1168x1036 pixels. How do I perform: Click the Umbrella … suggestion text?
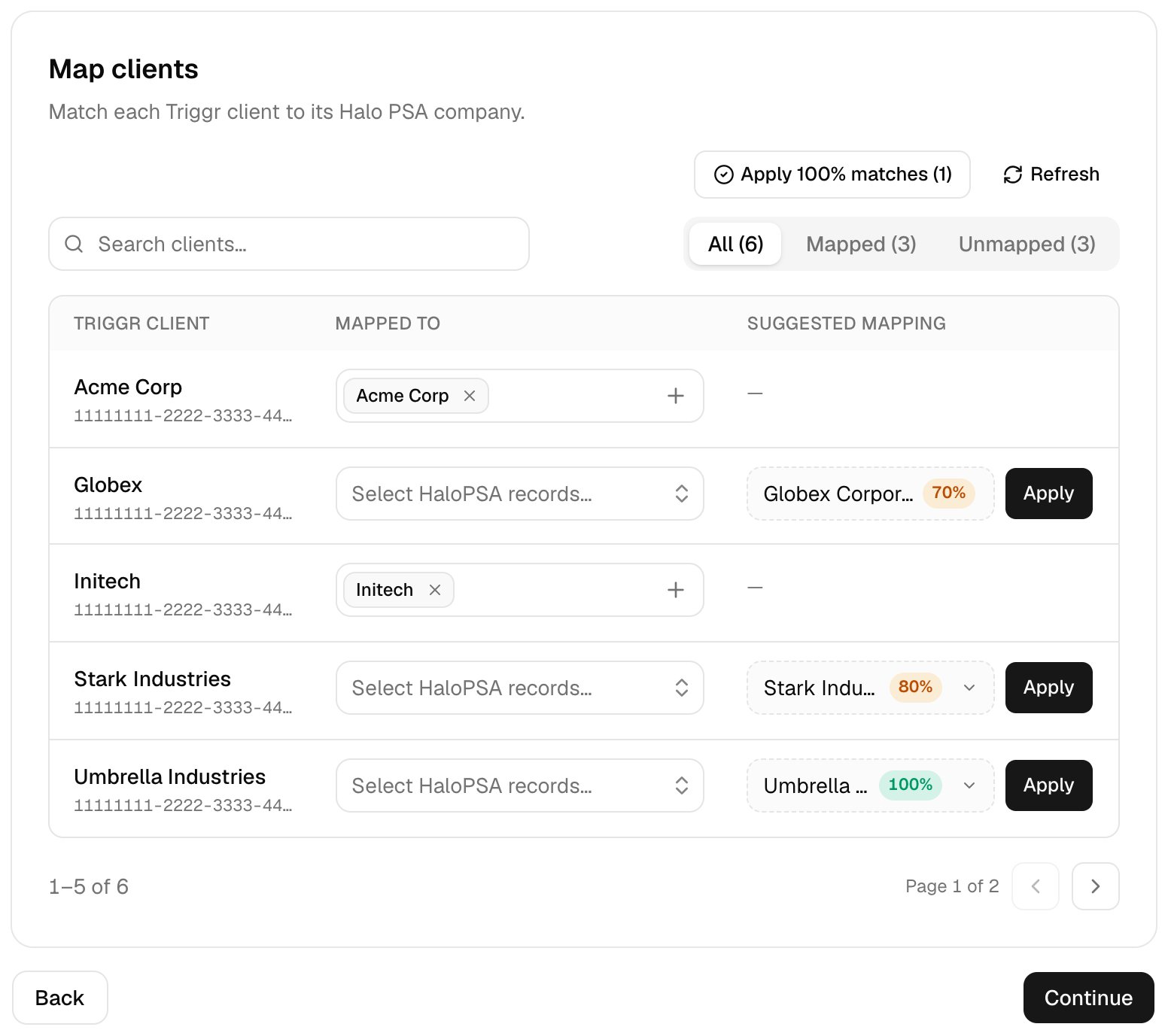(815, 785)
